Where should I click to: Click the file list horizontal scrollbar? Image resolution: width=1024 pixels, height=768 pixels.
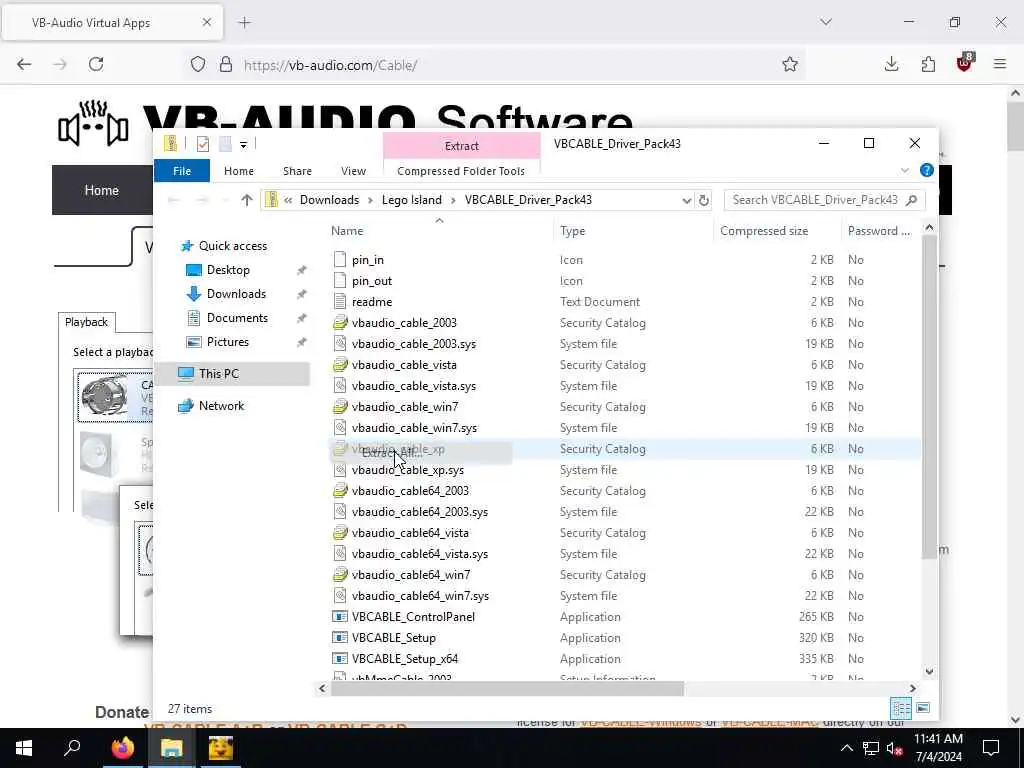tap(507, 688)
